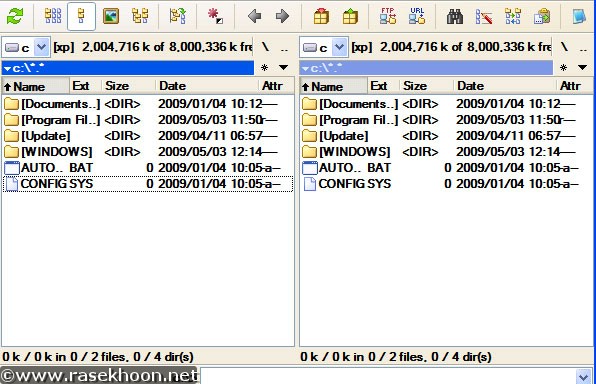The height and width of the screenshot is (384, 596).
Task: Click the left panel free space info text
Action: click(x=153, y=47)
